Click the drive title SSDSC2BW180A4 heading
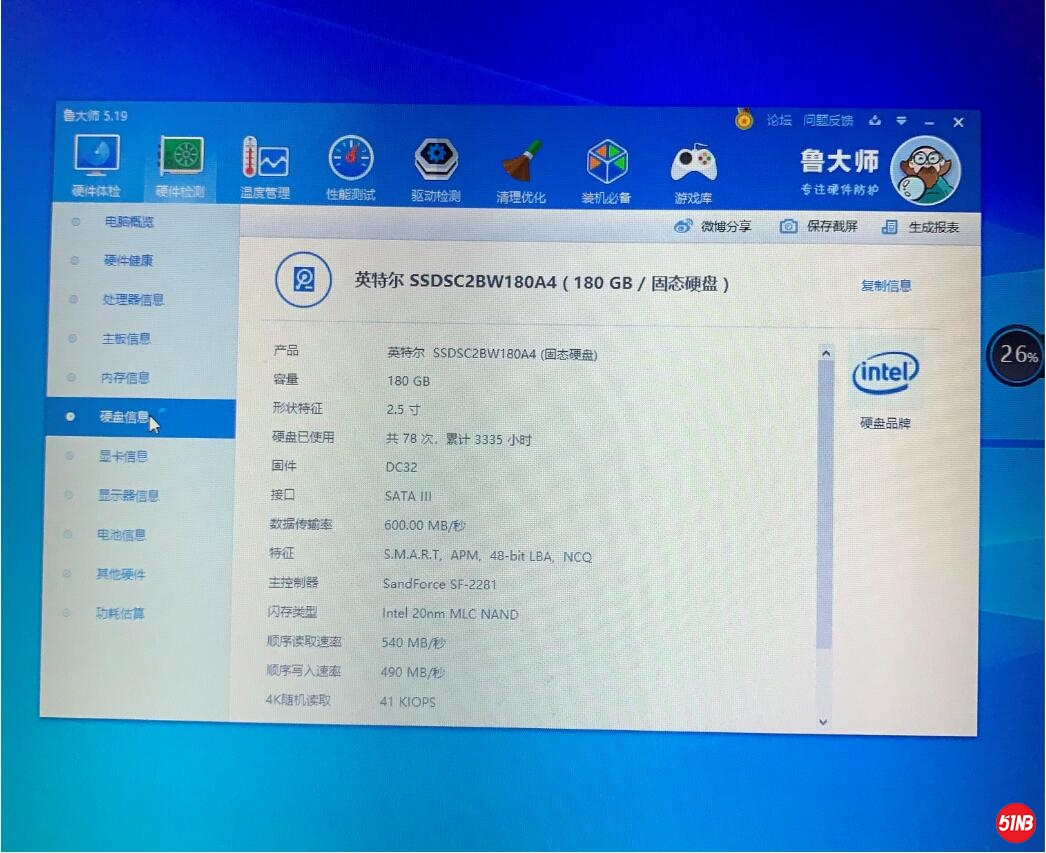Screen dimensions: 1046x853 [542, 283]
